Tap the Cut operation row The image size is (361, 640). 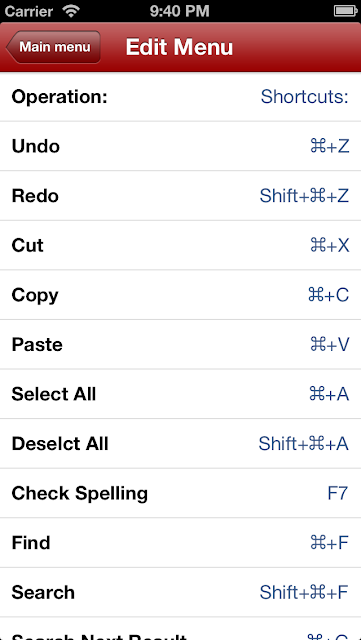180,245
